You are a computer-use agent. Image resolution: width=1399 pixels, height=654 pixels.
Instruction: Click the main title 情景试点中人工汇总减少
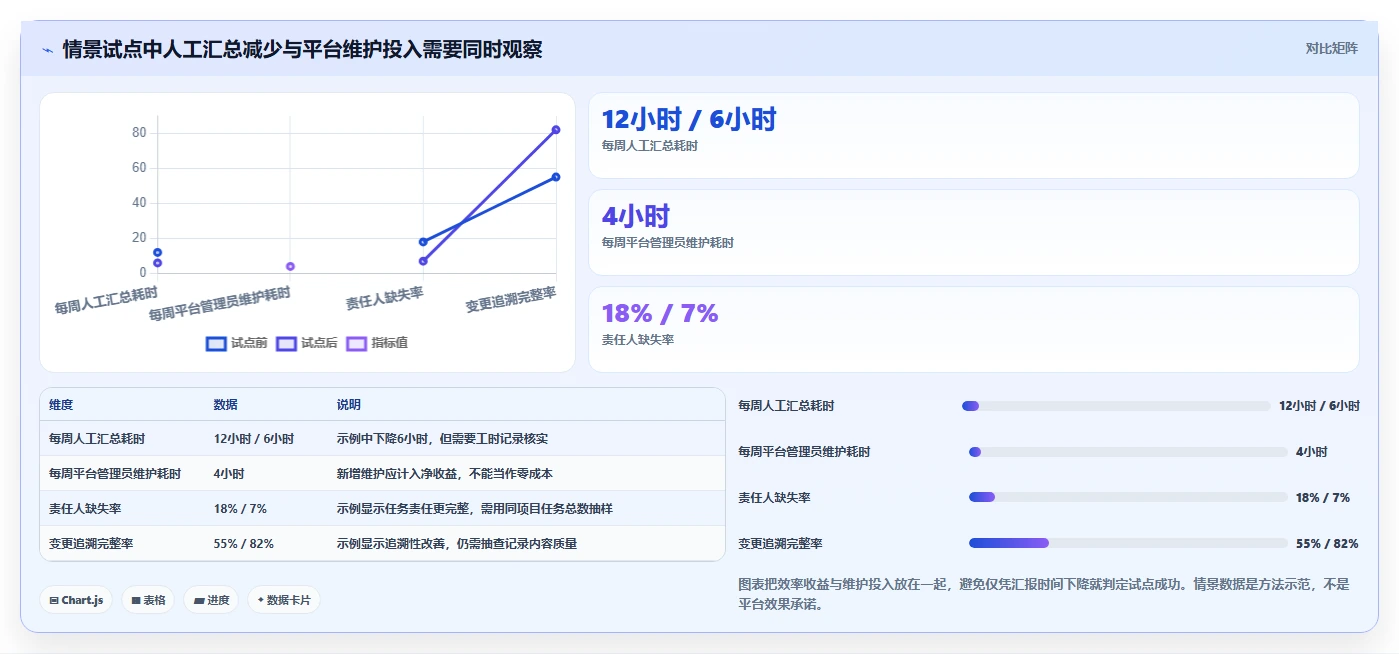pos(302,49)
